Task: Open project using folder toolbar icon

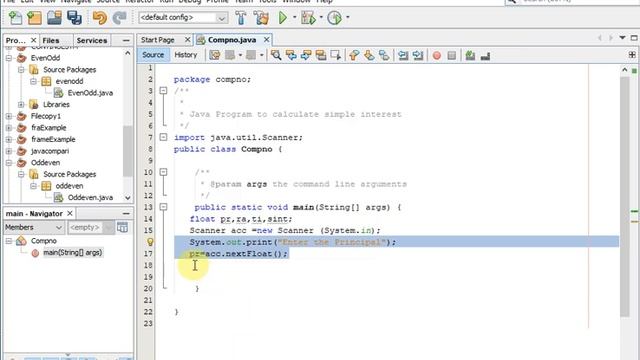Action: point(54,18)
